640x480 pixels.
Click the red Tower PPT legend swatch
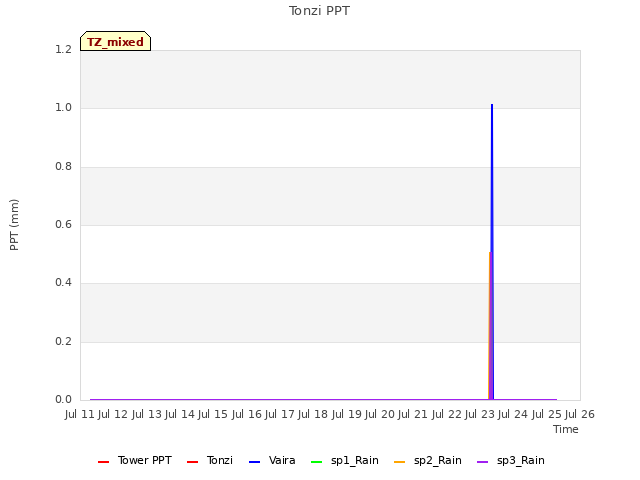pos(103,462)
